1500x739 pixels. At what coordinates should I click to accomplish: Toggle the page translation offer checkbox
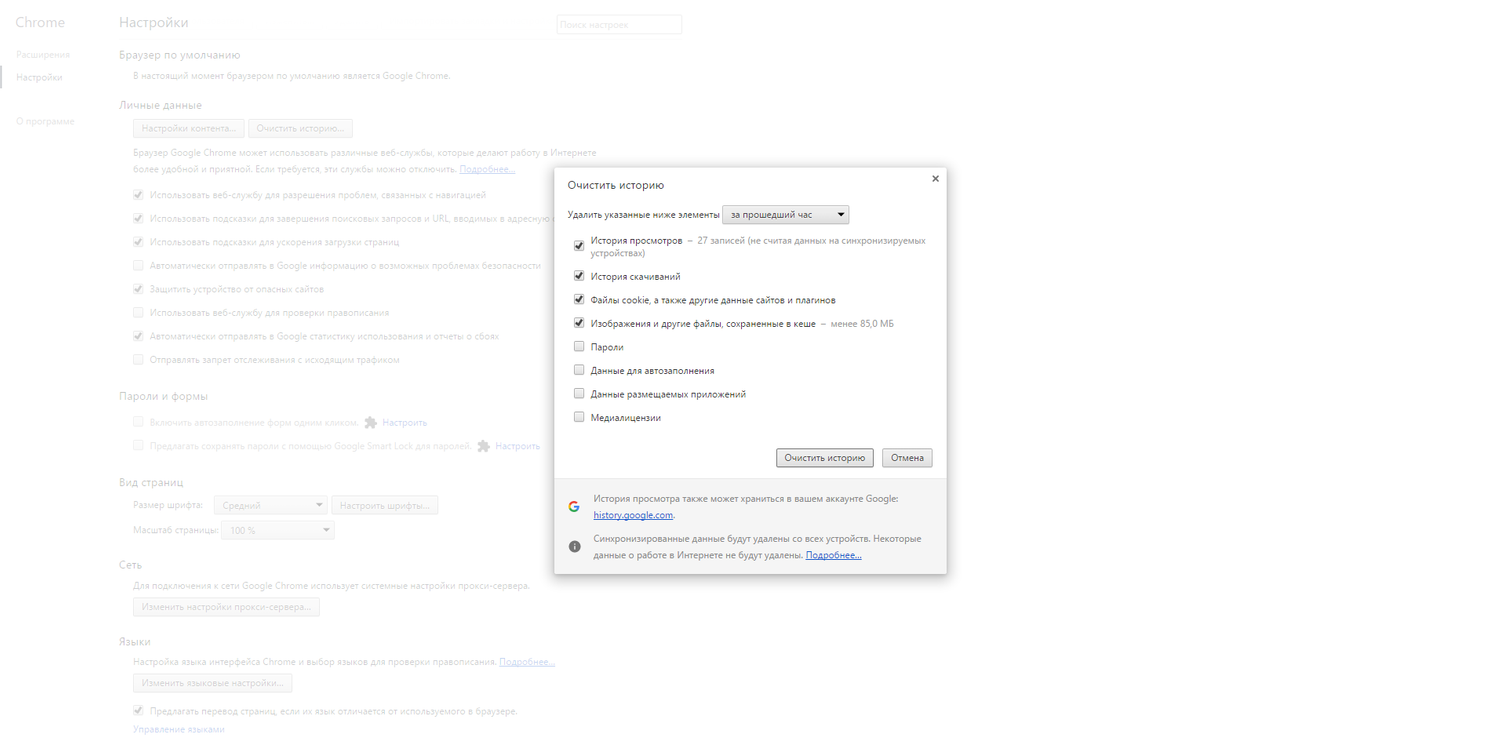139,711
